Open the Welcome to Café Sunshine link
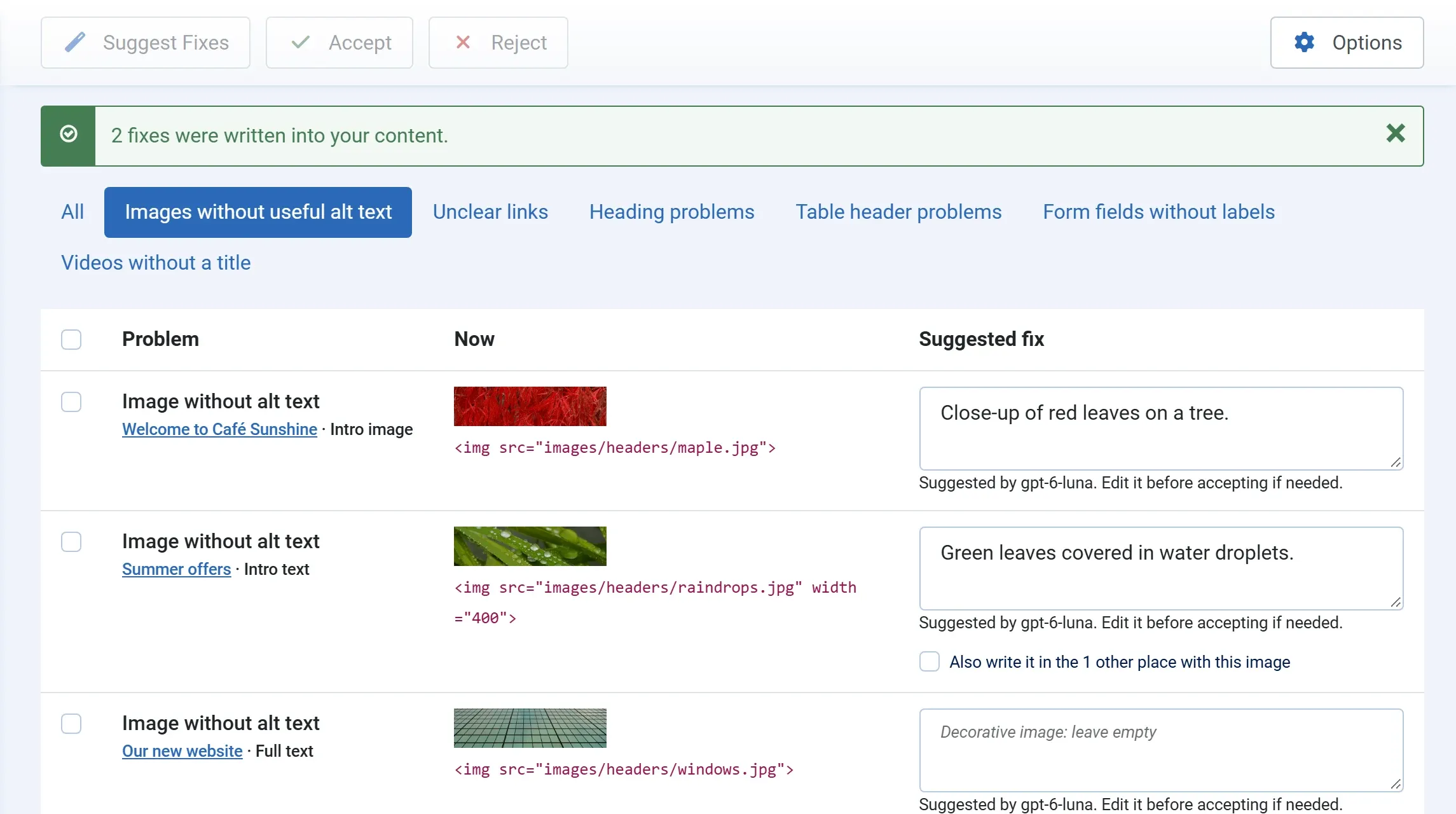The width and height of the screenshot is (1456, 814). (x=219, y=429)
